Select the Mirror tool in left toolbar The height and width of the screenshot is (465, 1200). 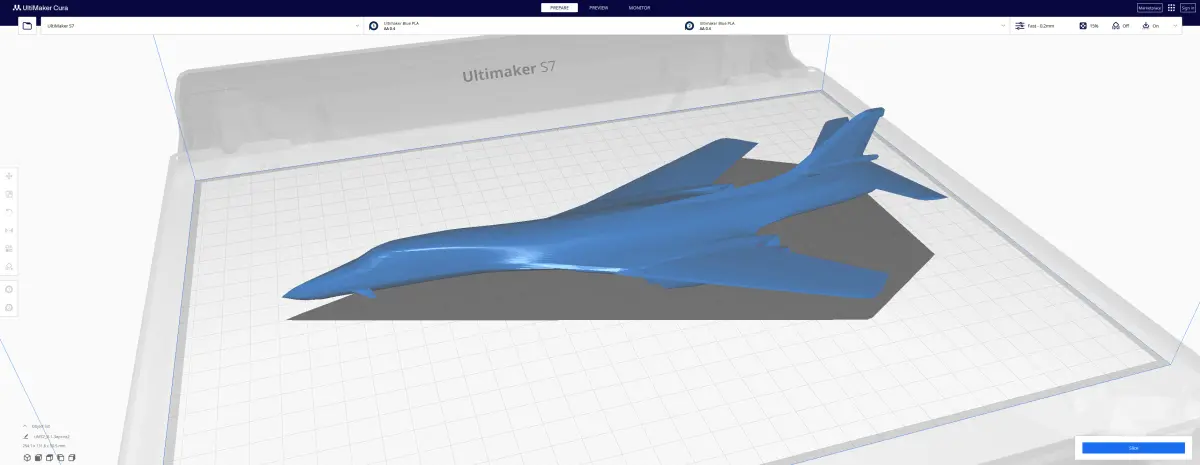point(9,230)
